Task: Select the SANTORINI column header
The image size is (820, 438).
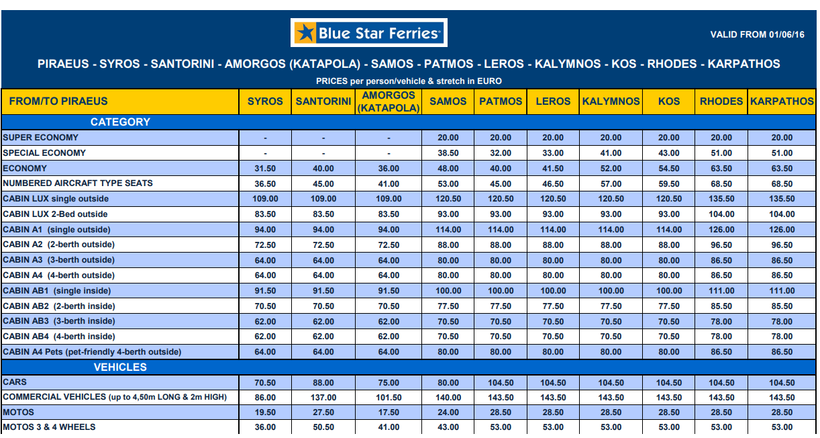Action: click(x=323, y=102)
